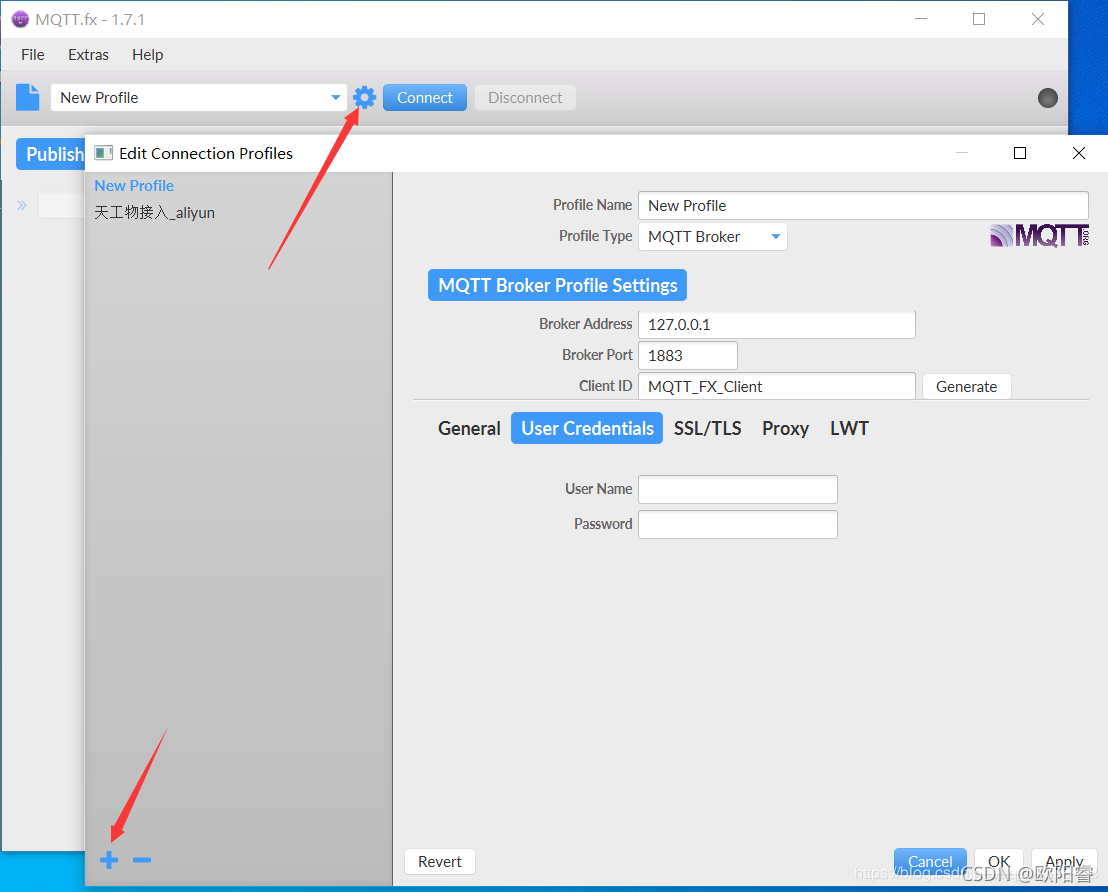Click the blue new document icon
This screenshot has width=1108, height=892.
(28, 98)
